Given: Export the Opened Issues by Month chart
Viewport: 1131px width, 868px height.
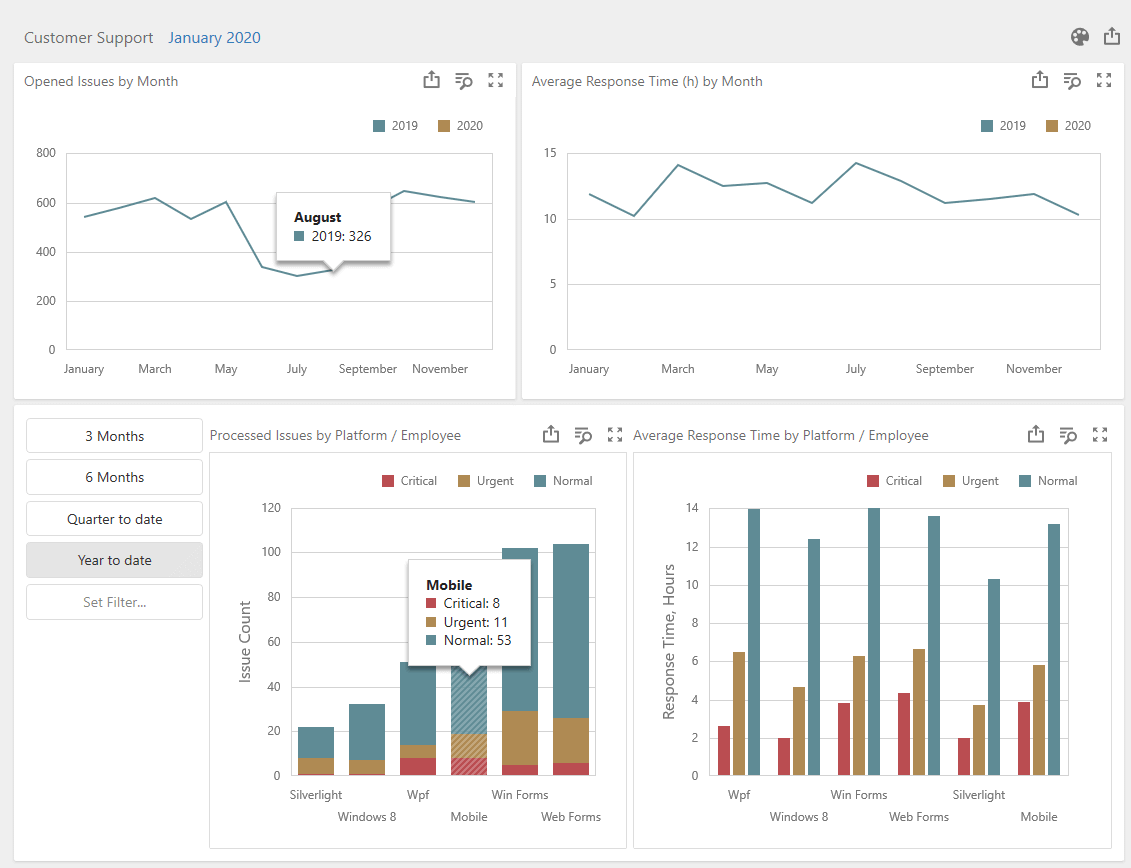Looking at the screenshot, I should (x=431, y=80).
